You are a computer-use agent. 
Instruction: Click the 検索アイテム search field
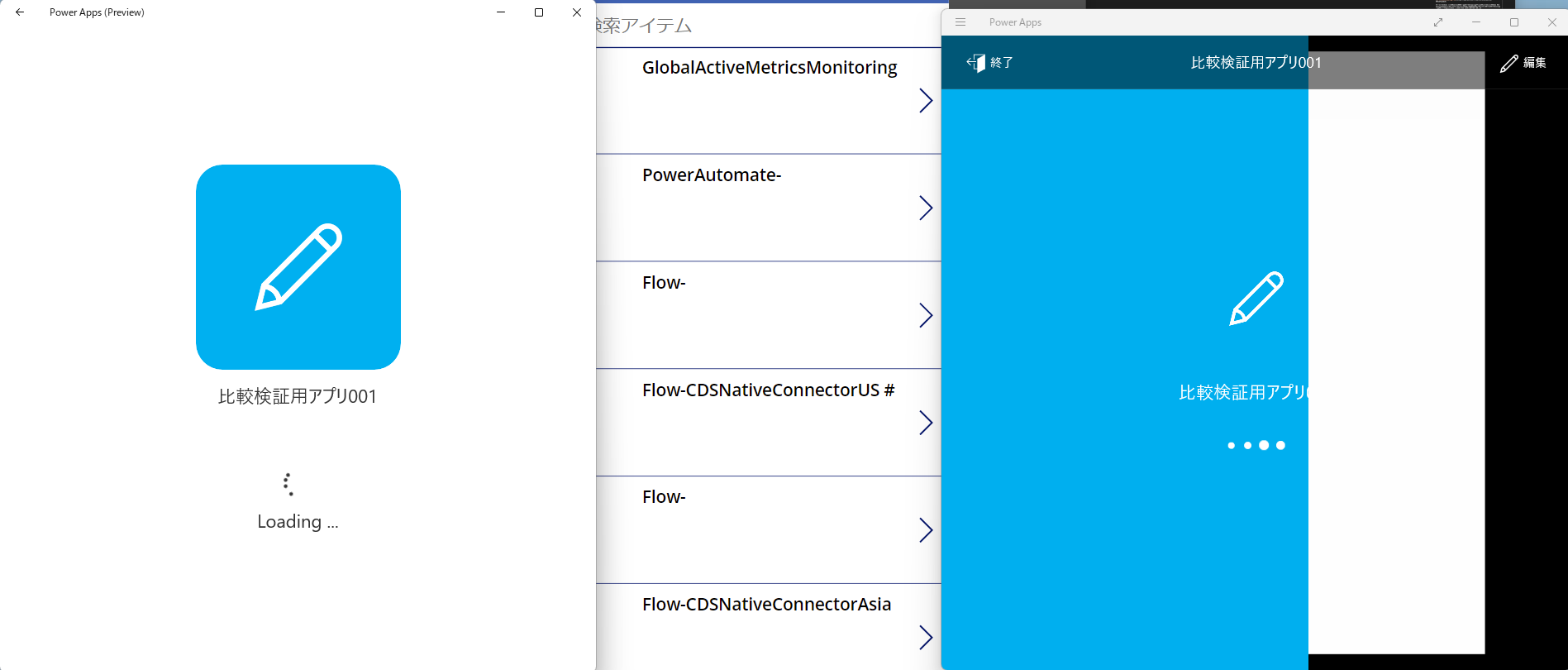tap(768, 26)
